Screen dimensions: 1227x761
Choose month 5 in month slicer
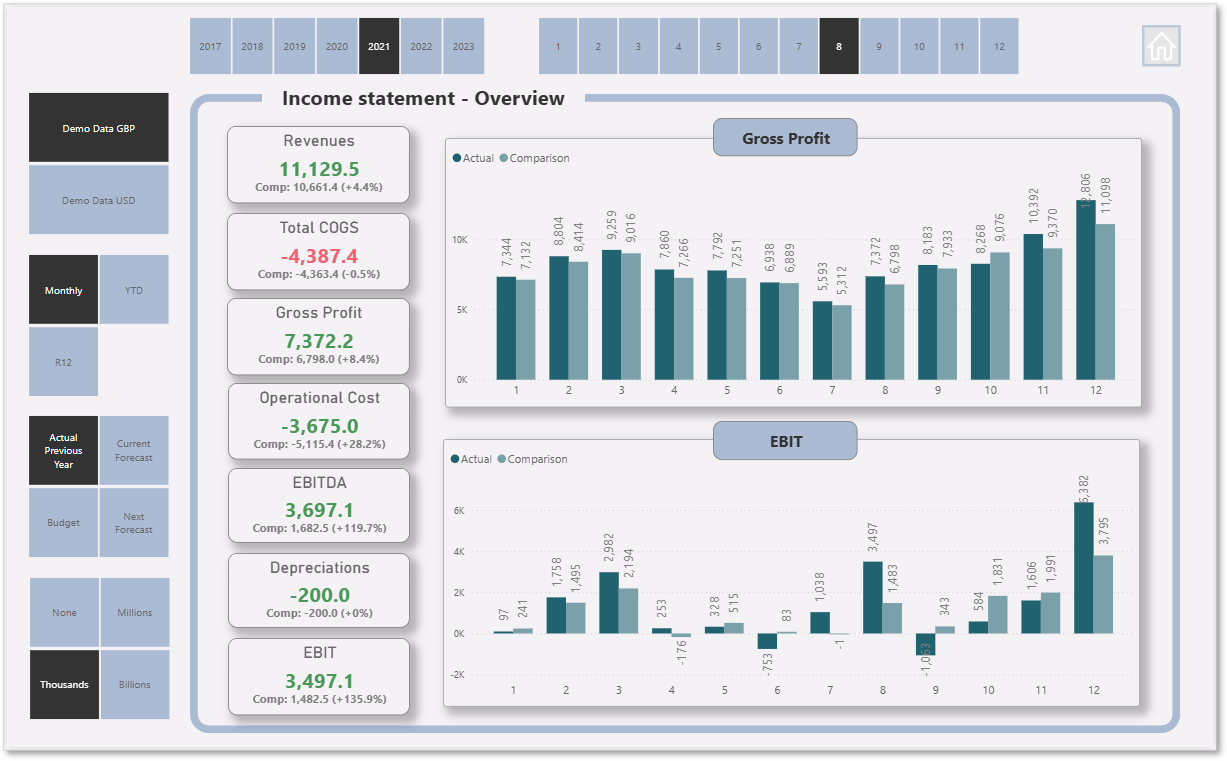pos(718,46)
